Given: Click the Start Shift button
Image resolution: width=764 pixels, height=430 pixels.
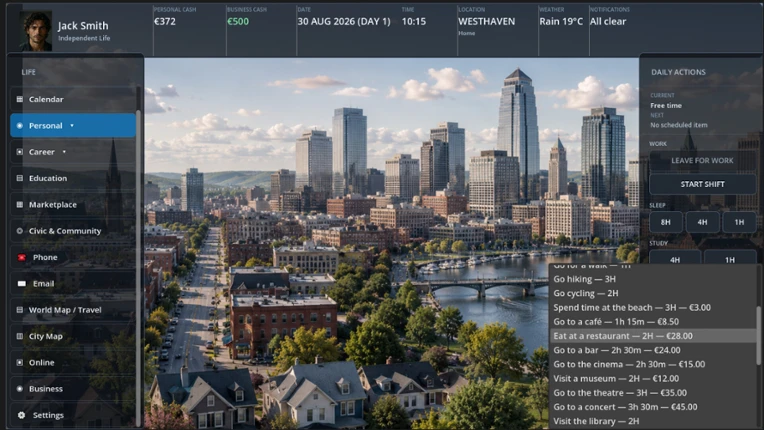Looking at the screenshot, I should tap(702, 184).
